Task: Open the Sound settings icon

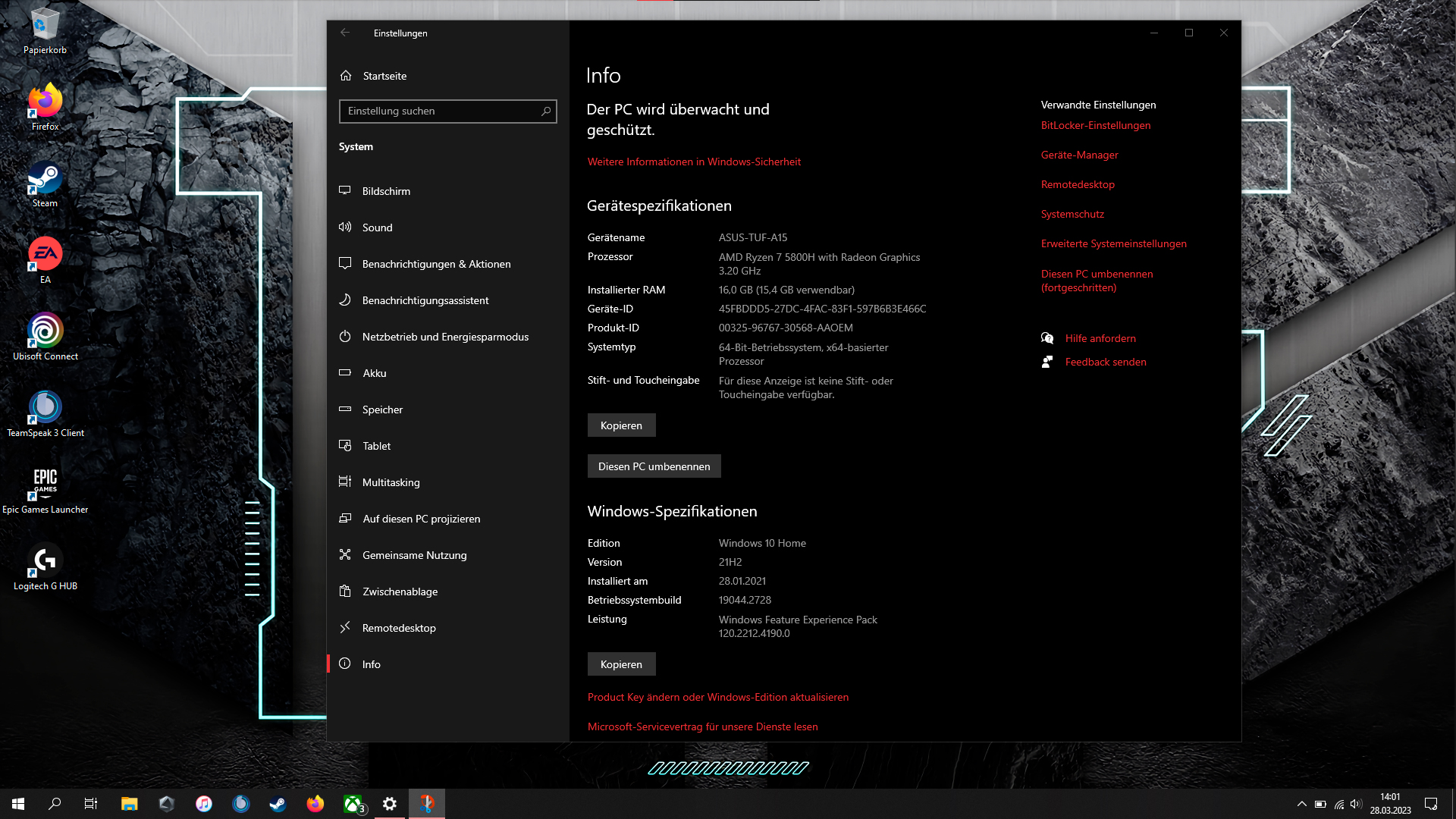Action: (345, 227)
